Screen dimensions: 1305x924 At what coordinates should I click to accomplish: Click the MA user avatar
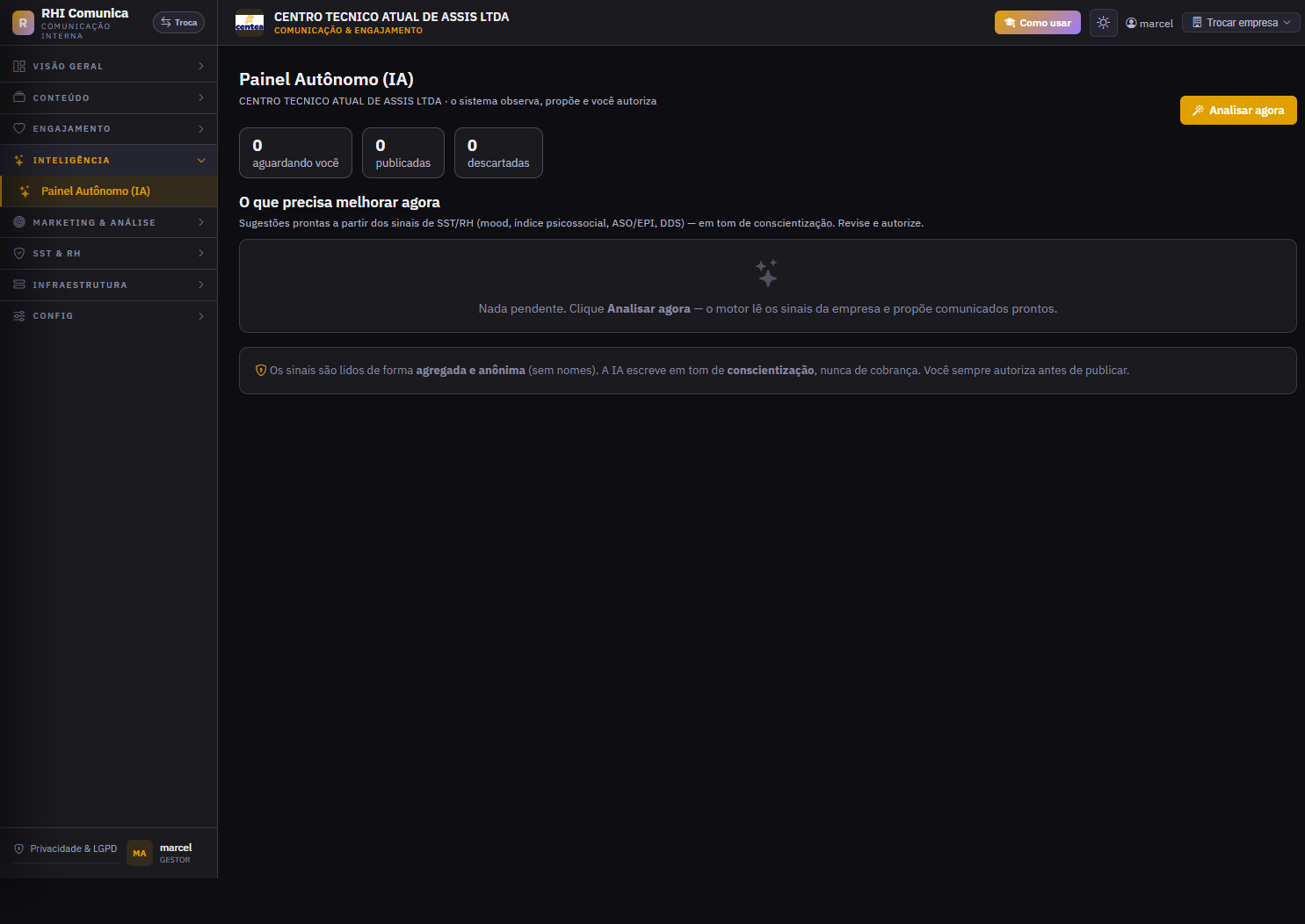click(x=140, y=853)
